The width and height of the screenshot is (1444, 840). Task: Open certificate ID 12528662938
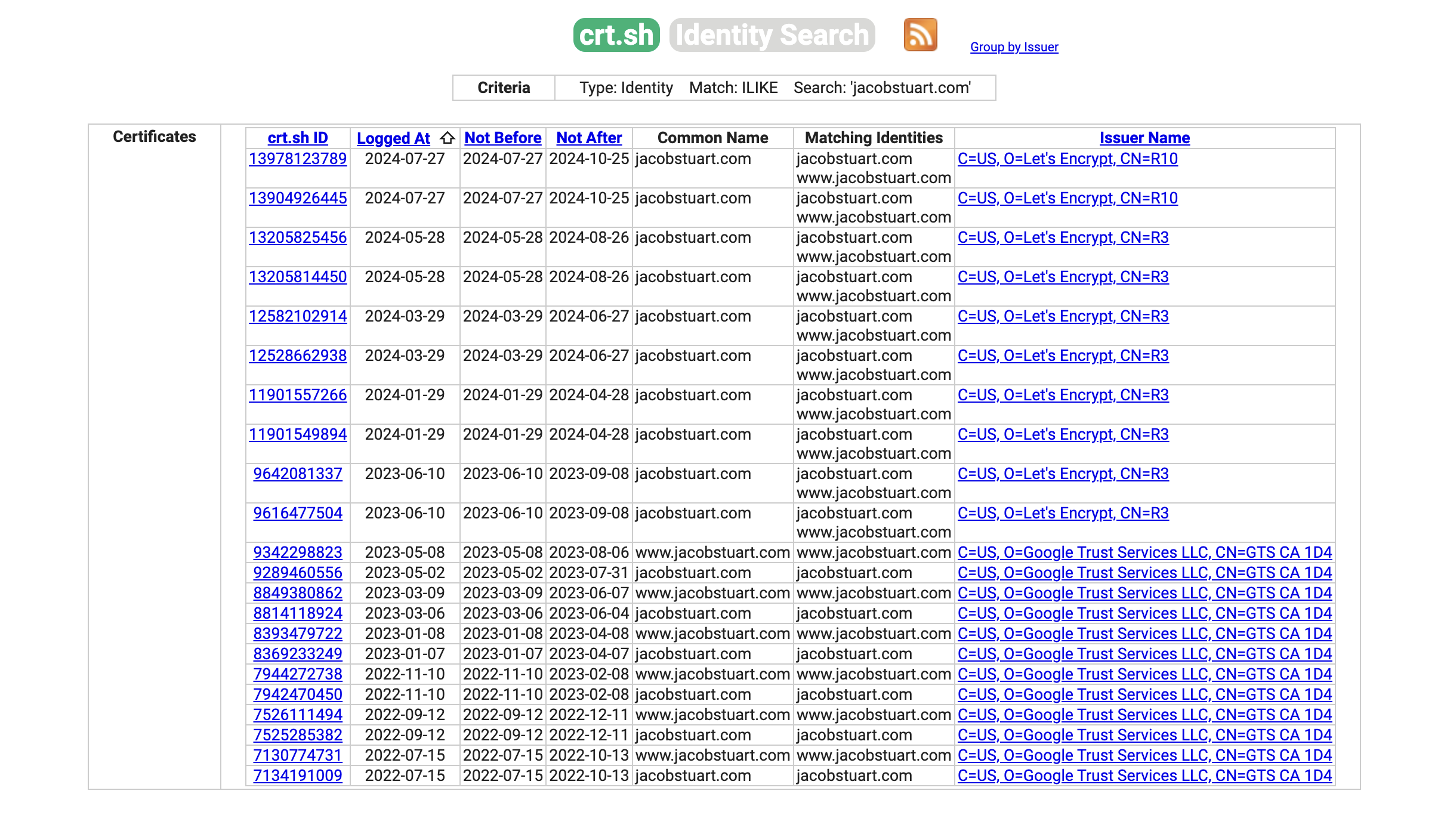(x=298, y=356)
